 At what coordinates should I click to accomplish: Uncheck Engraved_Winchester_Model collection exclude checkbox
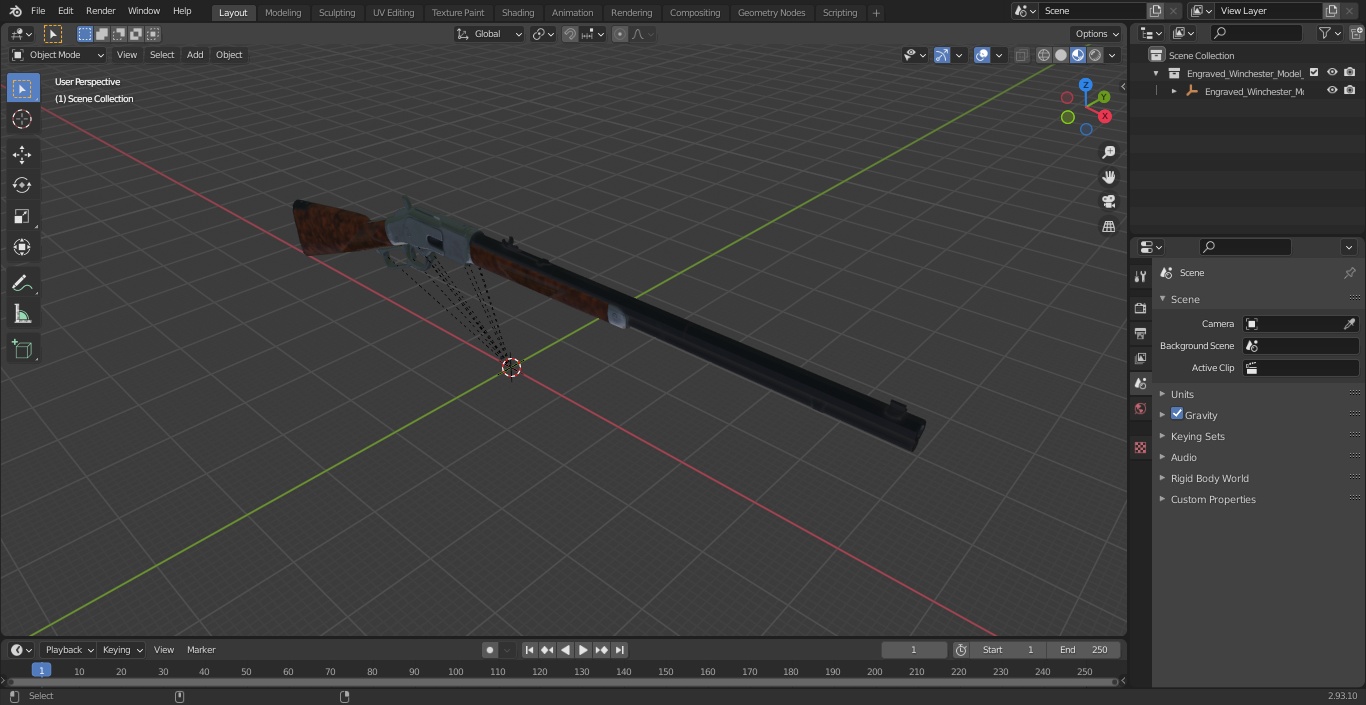point(1314,73)
